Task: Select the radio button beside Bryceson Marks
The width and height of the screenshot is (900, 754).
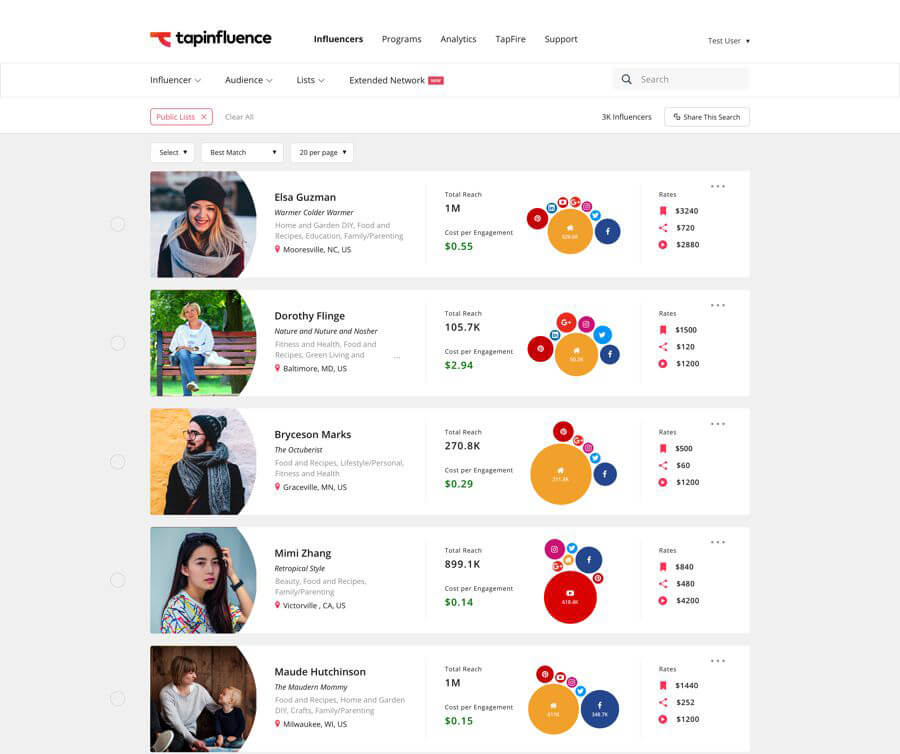Action: click(117, 461)
